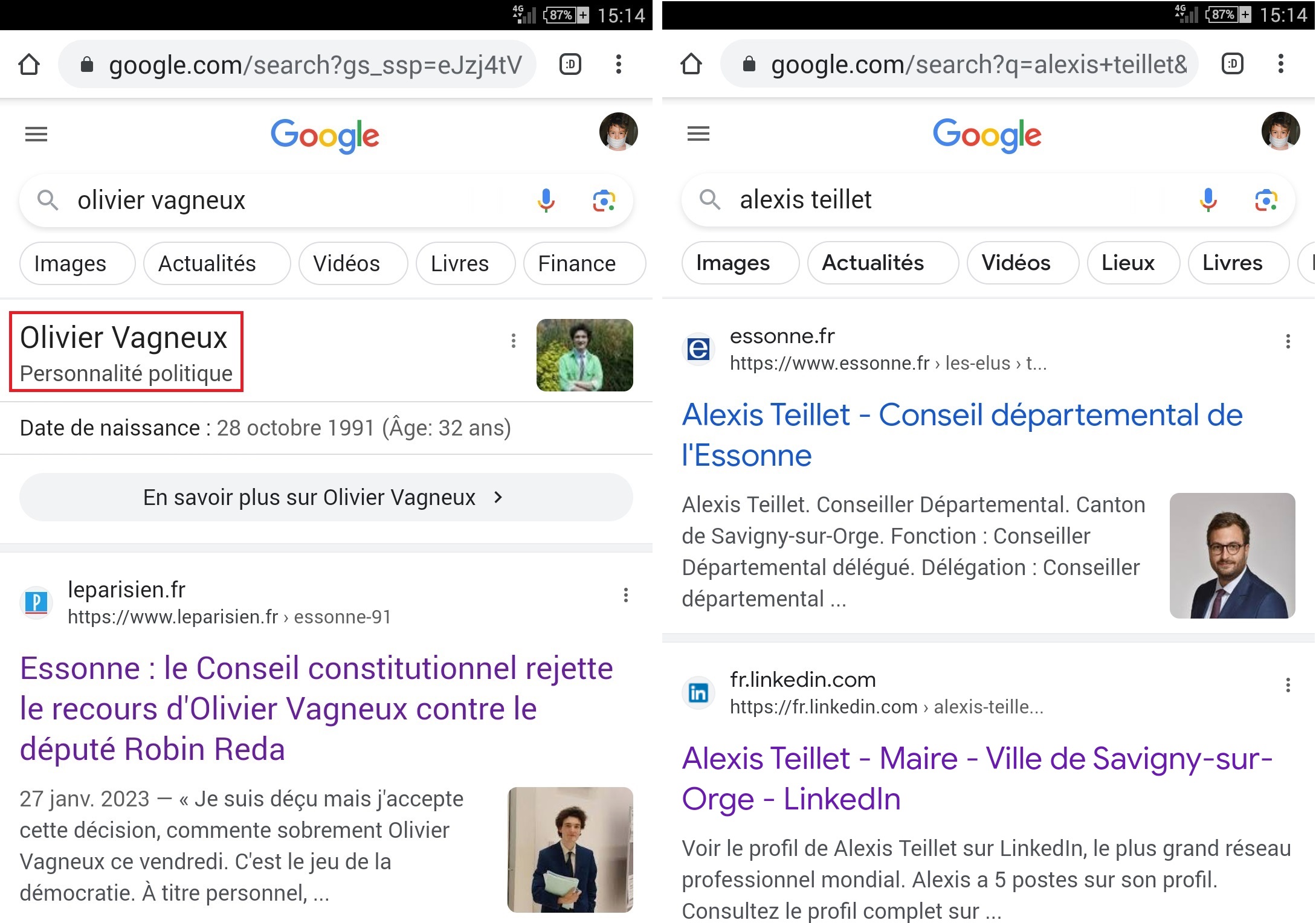Expand 'En savoir plus sur Olivier Vagneux'
Screen dimensions: 1316x923
tap(326, 497)
